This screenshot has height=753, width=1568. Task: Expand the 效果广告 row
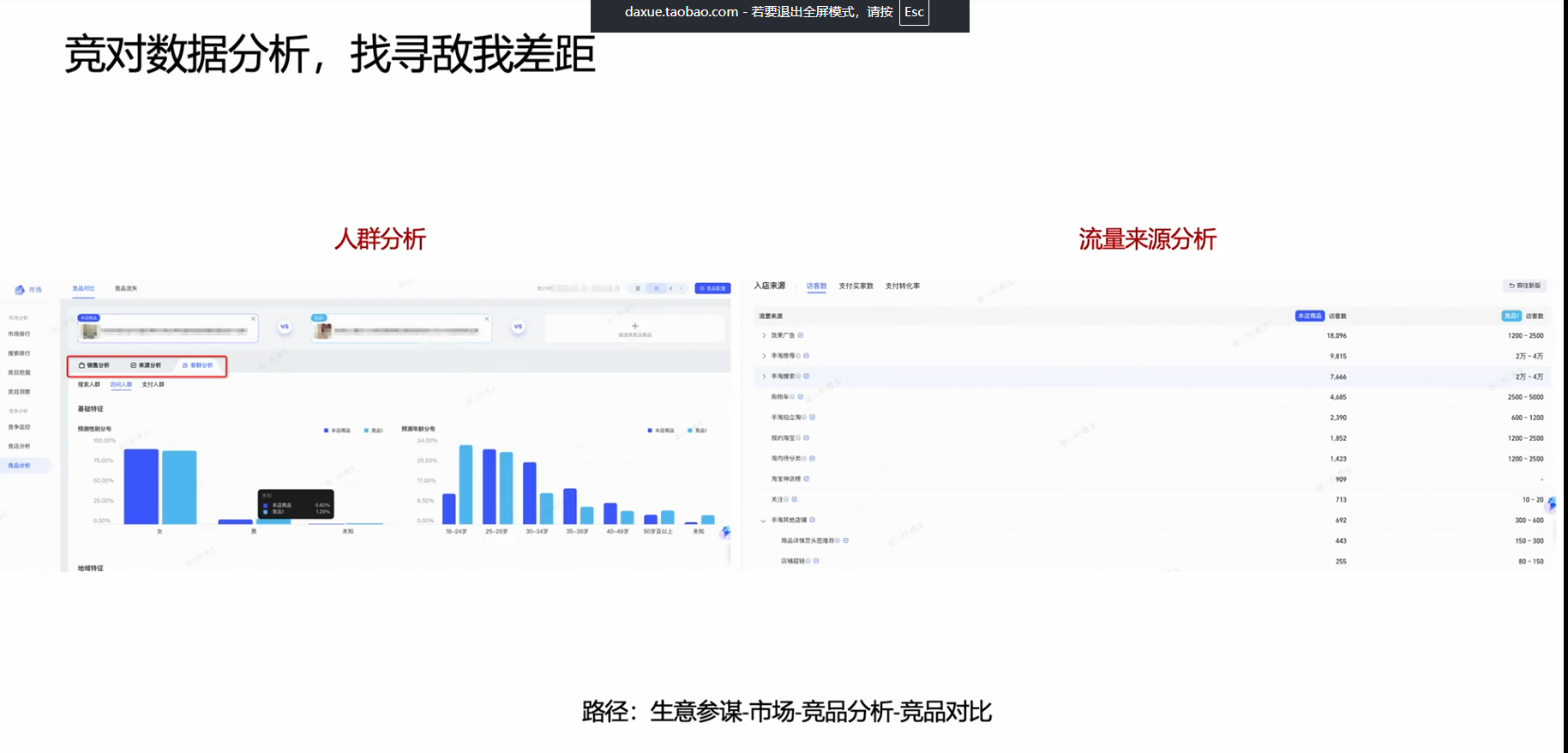pos(764,335)
